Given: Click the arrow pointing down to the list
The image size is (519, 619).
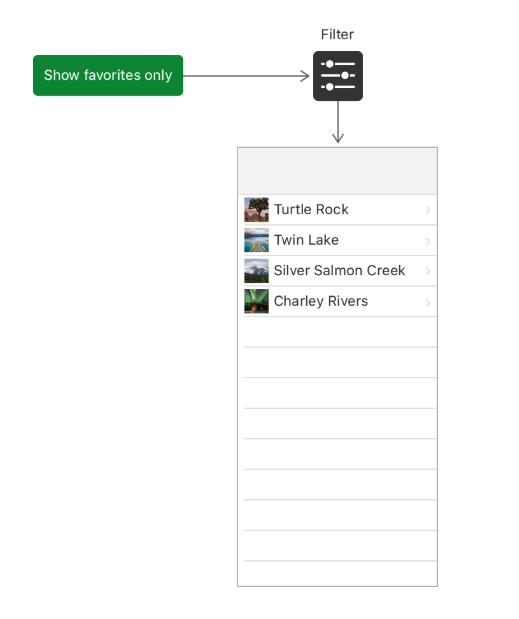Looking at the screenshot, I should click(x=338, y=122).
